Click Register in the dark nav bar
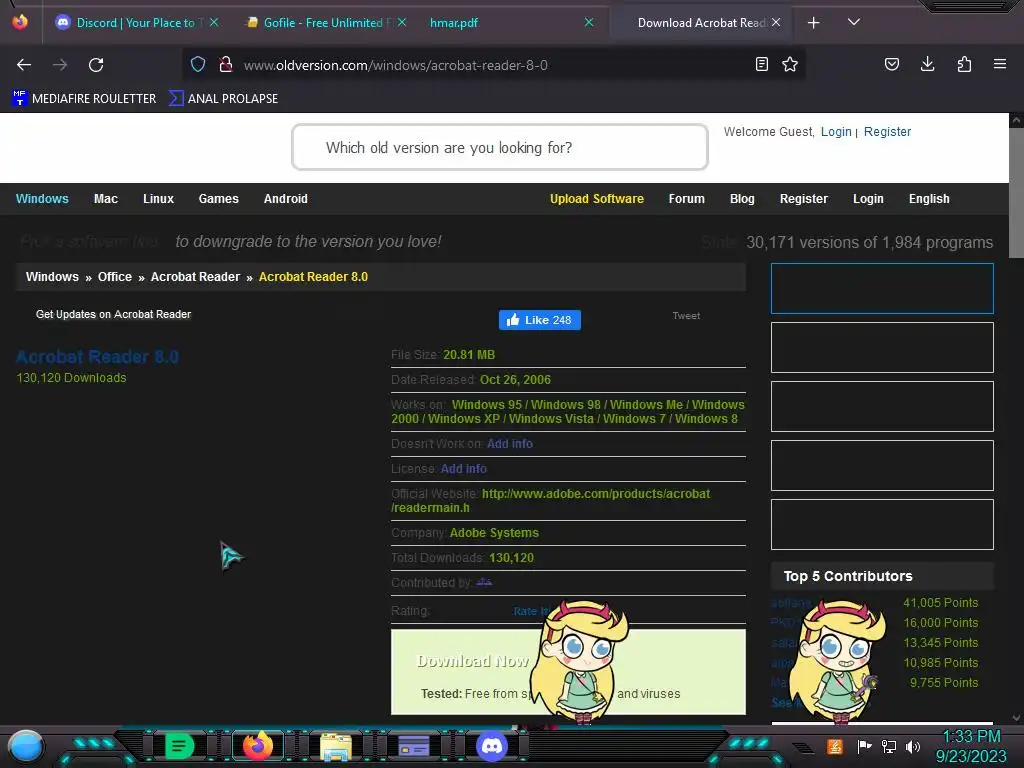The width and height of the screenshot is (1024, 768). pyautogui.click(x=803, y=199)
